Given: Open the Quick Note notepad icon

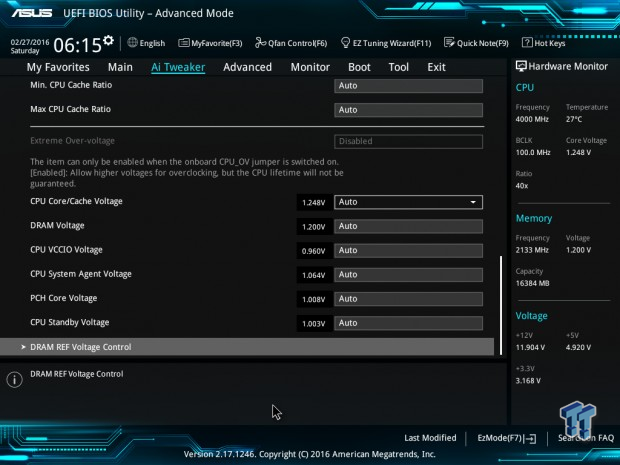Looking at the screenshot, I should [449, 42].
